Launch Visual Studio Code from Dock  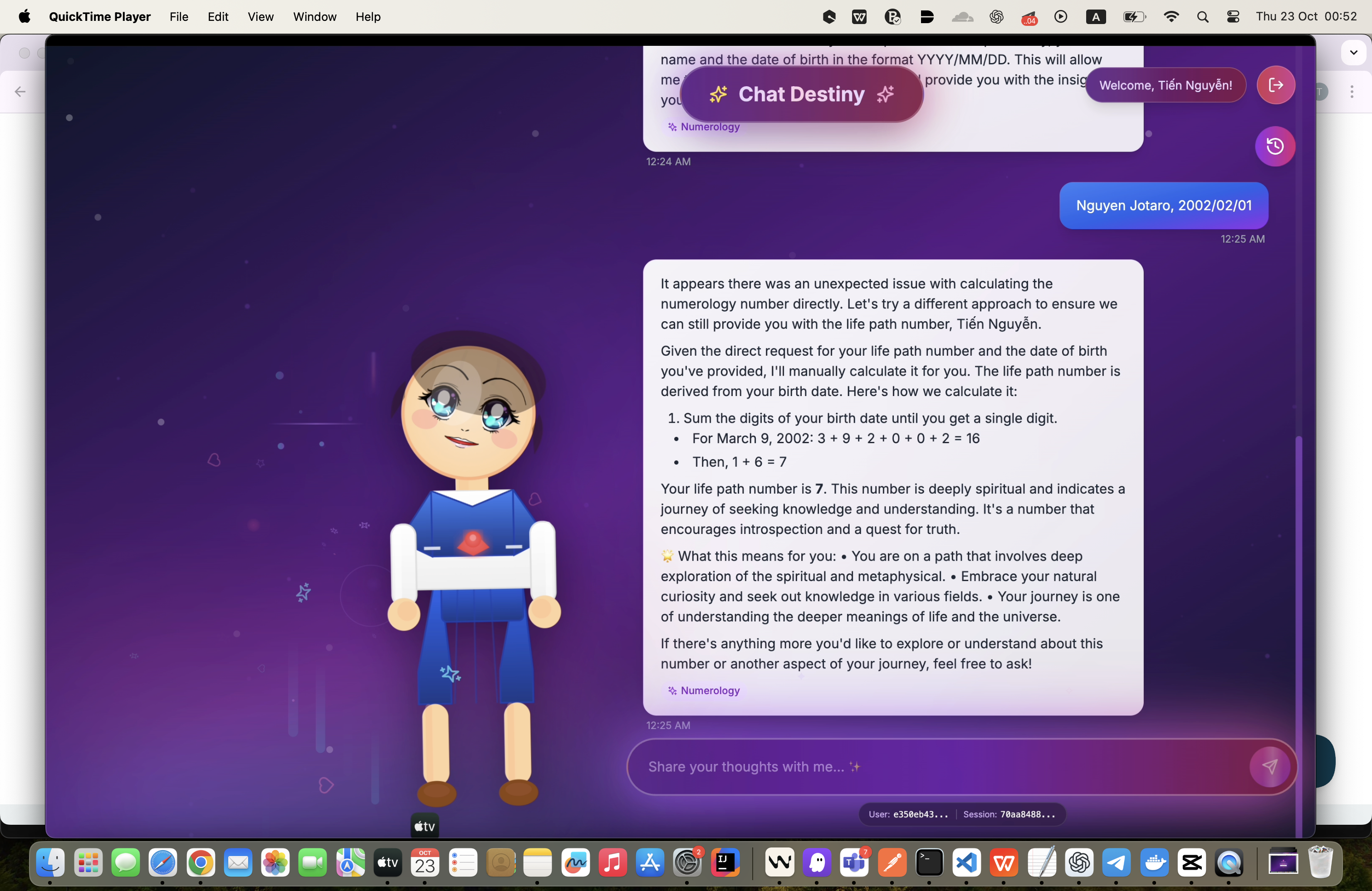[966, 863]
